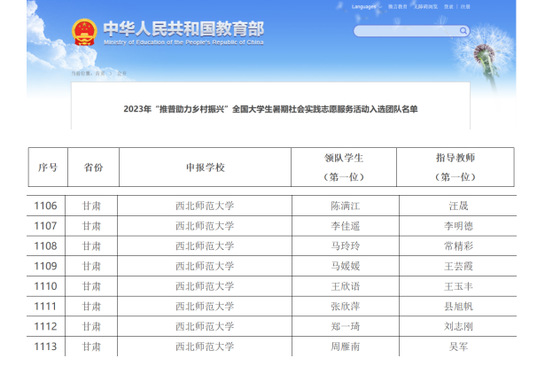Screen dimensions: 553x366
Task: Click the 注册 register link
Action: (465, 7)
